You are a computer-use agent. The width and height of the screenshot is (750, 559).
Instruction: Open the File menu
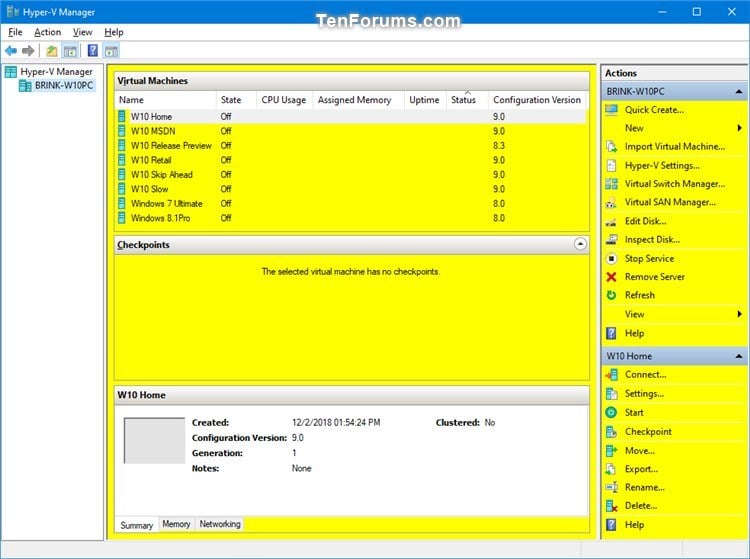pyautogui.click(x=15, y=32)
